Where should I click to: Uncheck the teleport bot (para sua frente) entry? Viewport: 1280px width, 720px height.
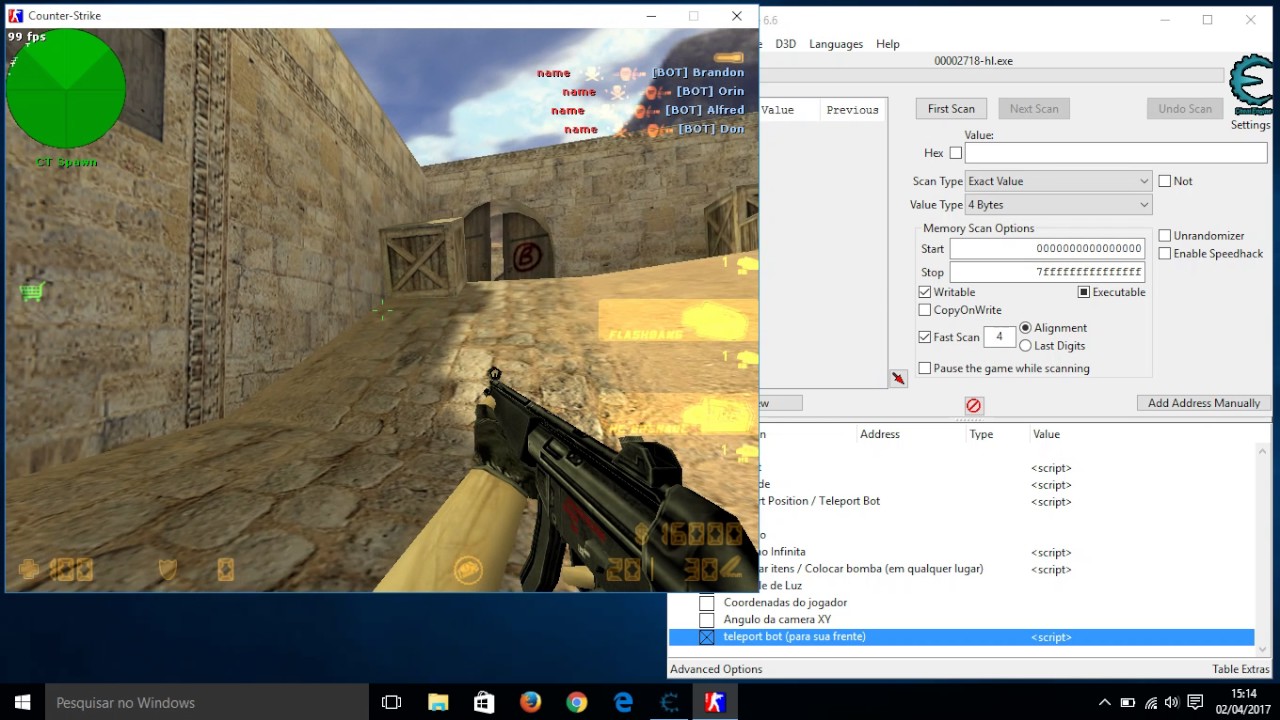(706, 637)
